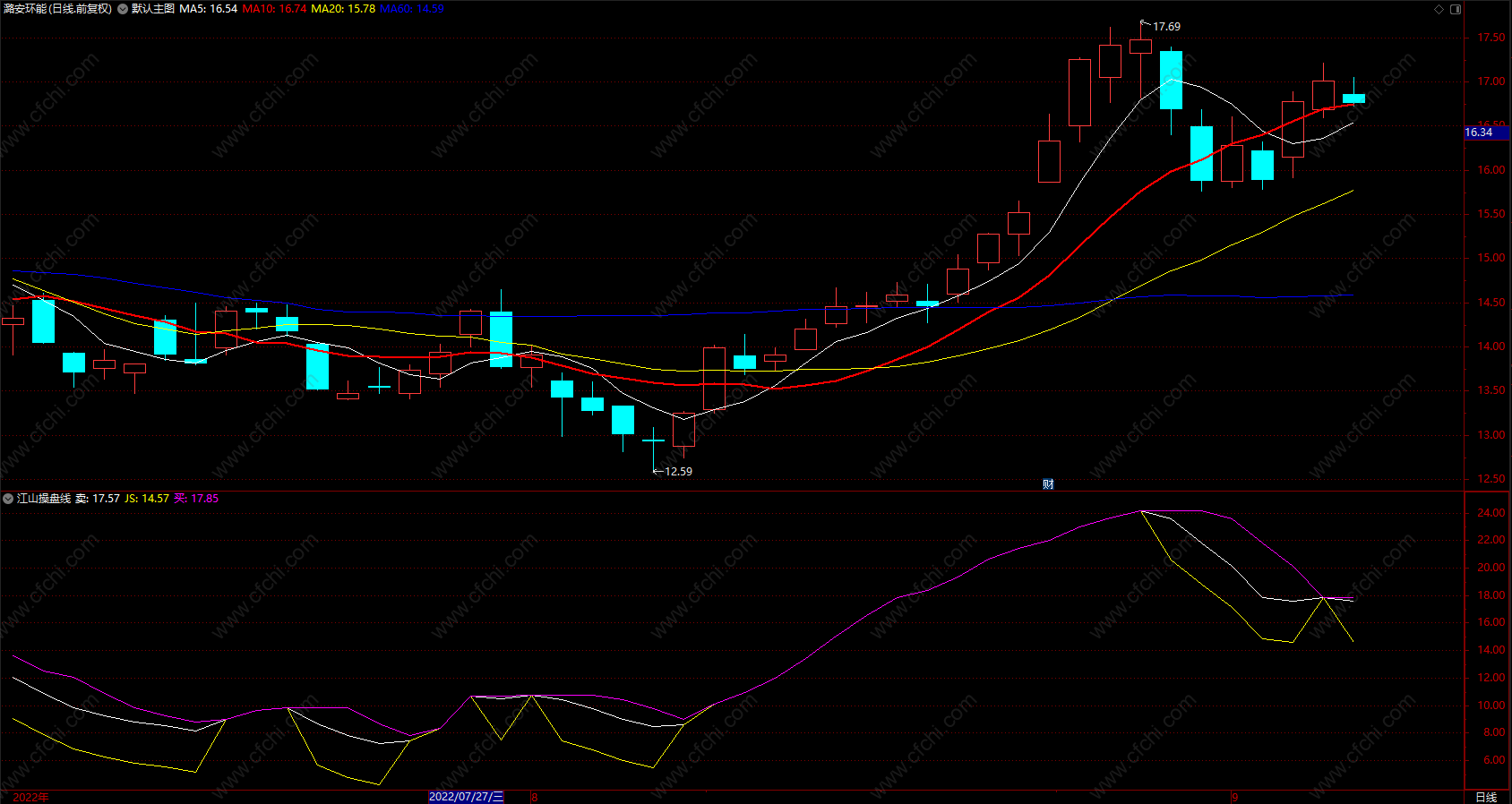Click the yellow MA20: 15.78 label
The image size is (1512, 804).
[x=343, y=9]
